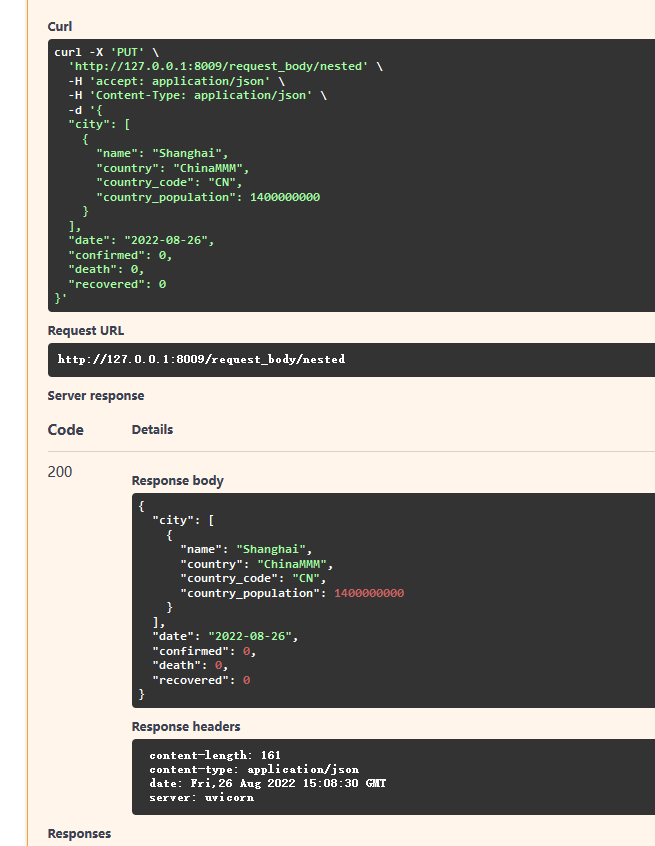Click the Responses heading at the bottom
655x846 pixels.
[79, 834]
